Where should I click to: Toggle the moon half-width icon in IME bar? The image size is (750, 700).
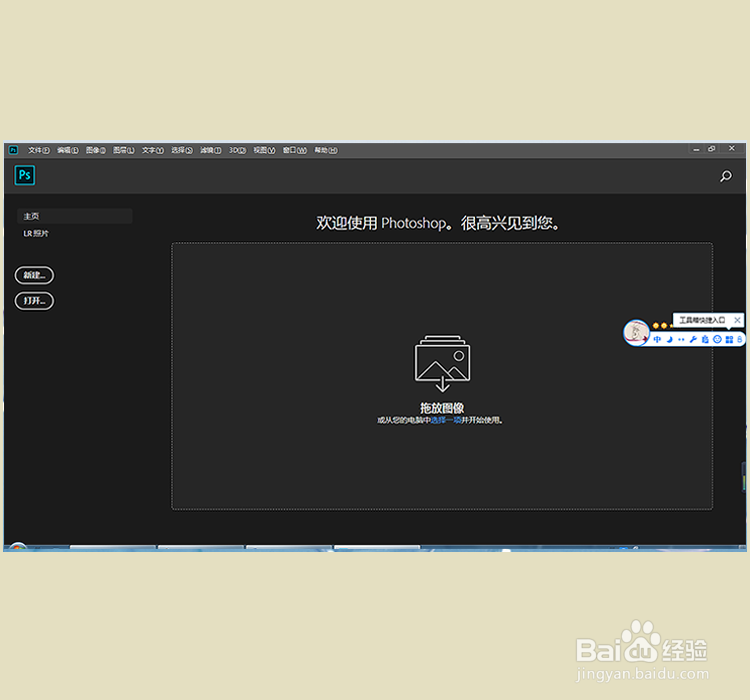670,339
